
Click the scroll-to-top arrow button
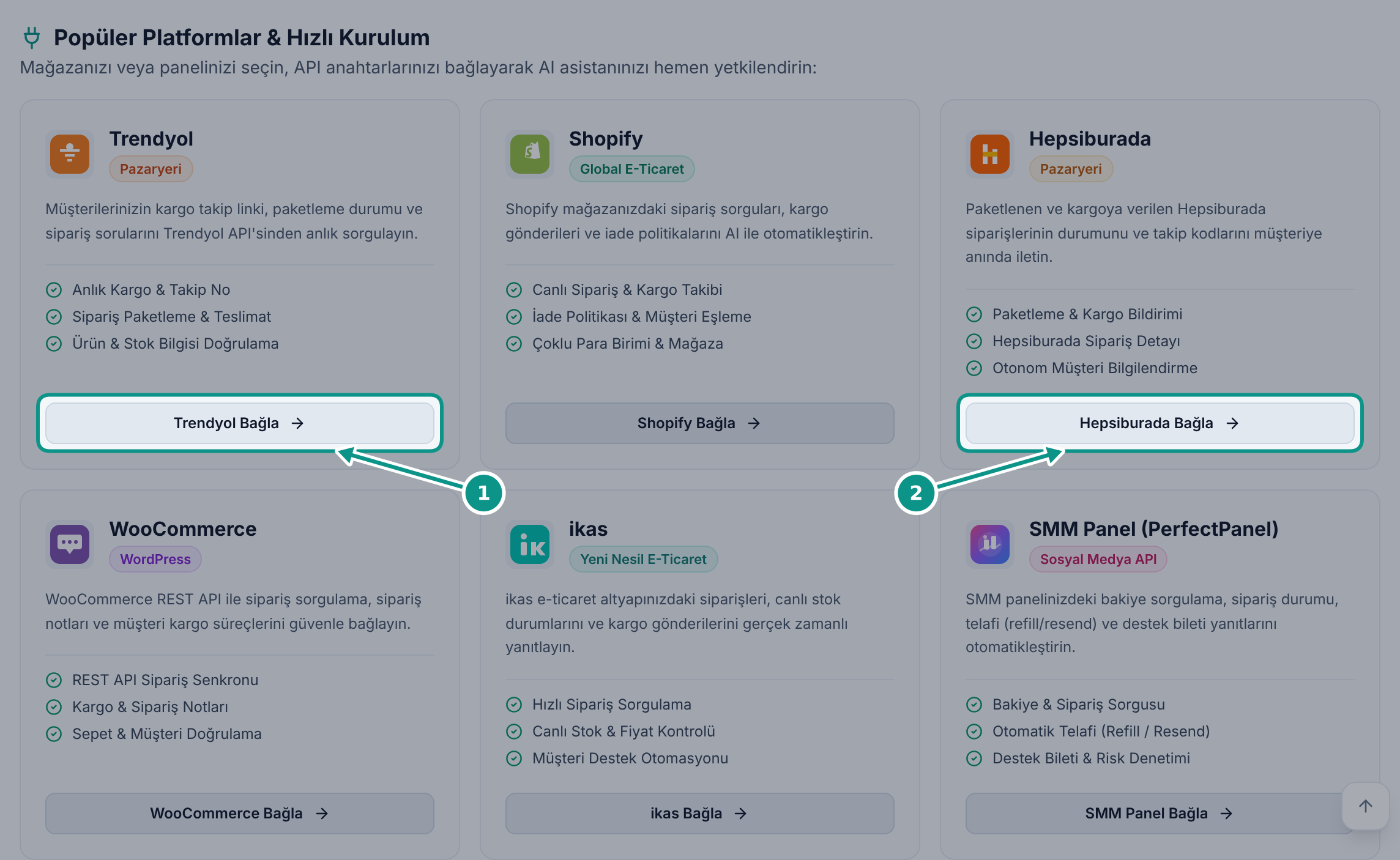tap(1366, 806)
